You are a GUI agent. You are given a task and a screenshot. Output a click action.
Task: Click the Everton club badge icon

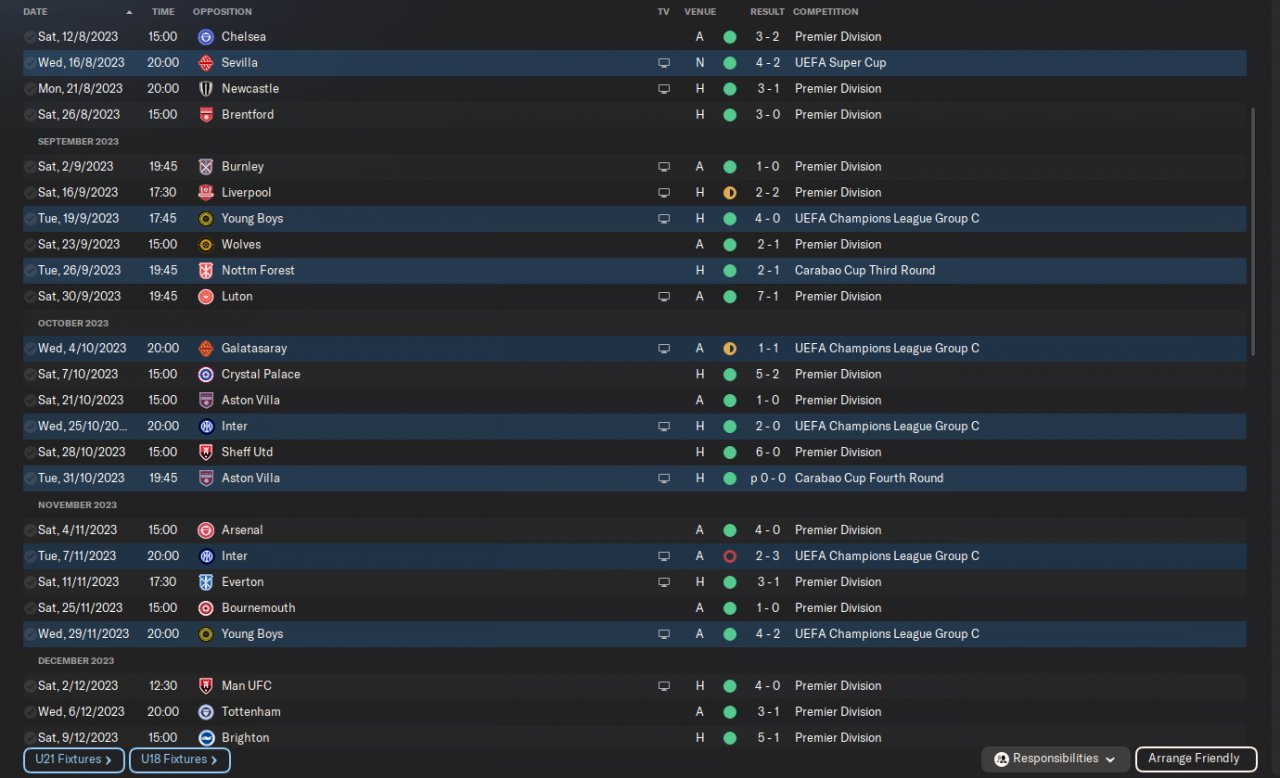[x=206, y=583]
